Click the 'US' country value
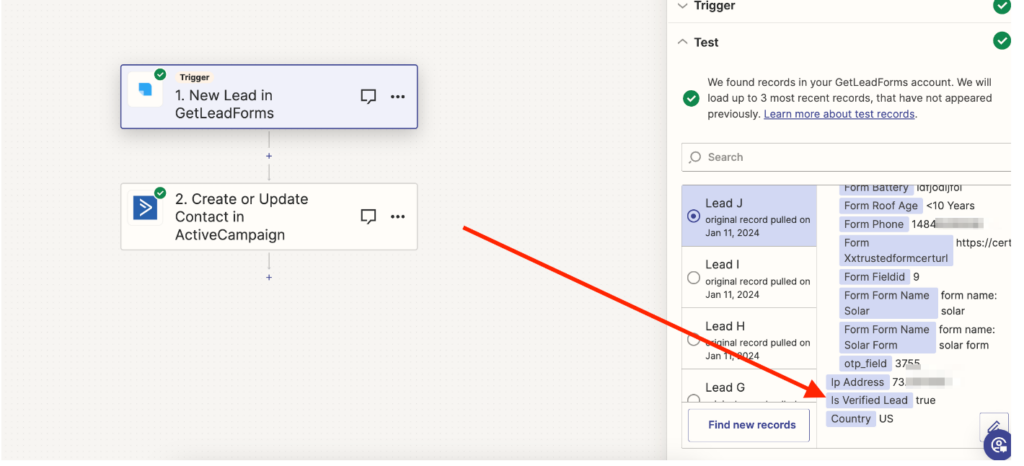The height and width of the screenshot is (466, 1024). [886, 418]
